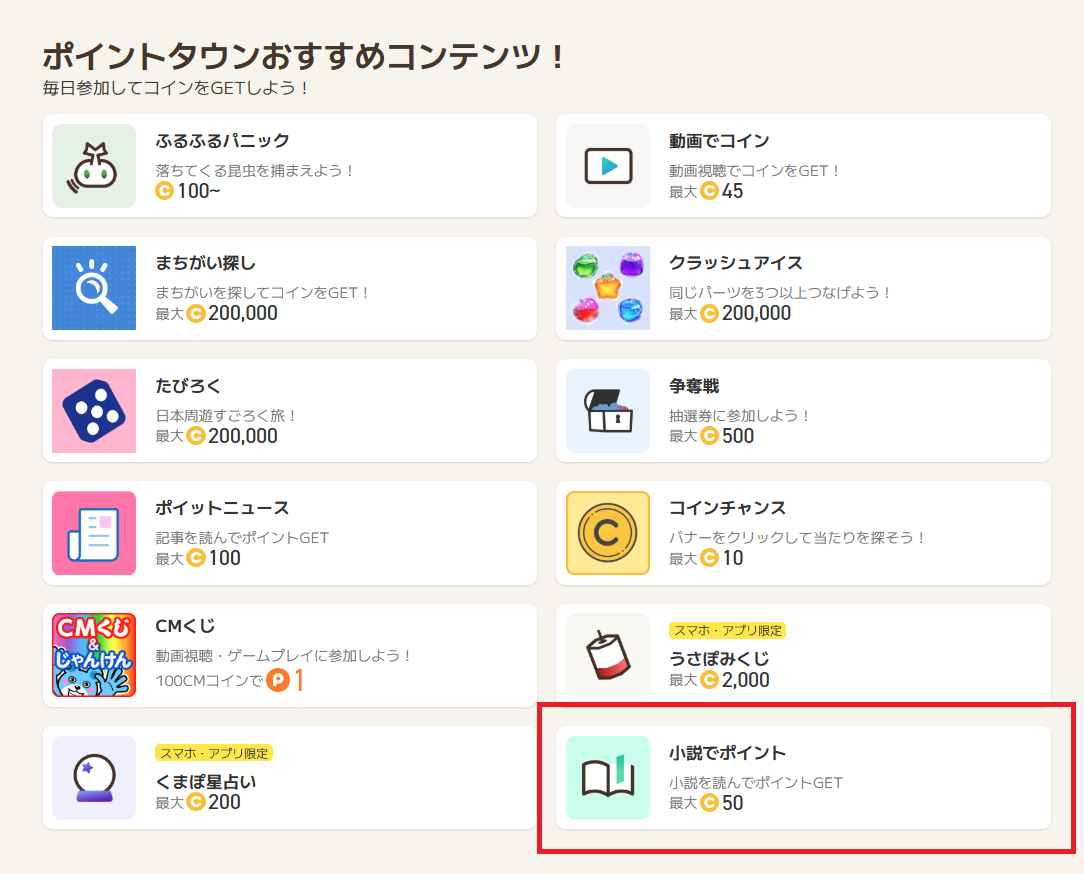The height and width of the screenshot is (874, 1084).
Task: Click the ポイントタウンおすすめコンテンツ！ heading
Action: point(304,56)
